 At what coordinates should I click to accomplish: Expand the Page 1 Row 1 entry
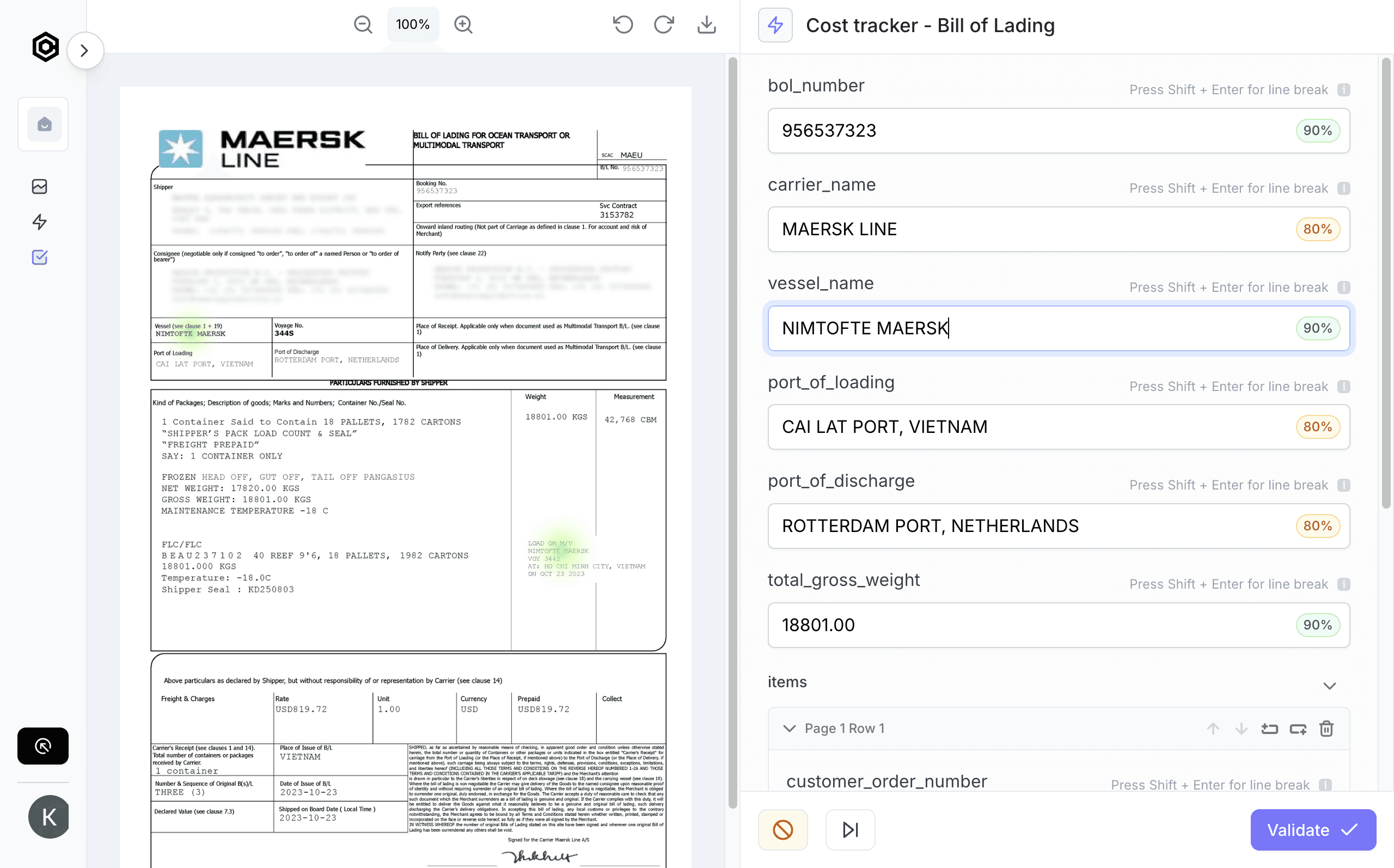pyautogui.click(x=789, y=728)
